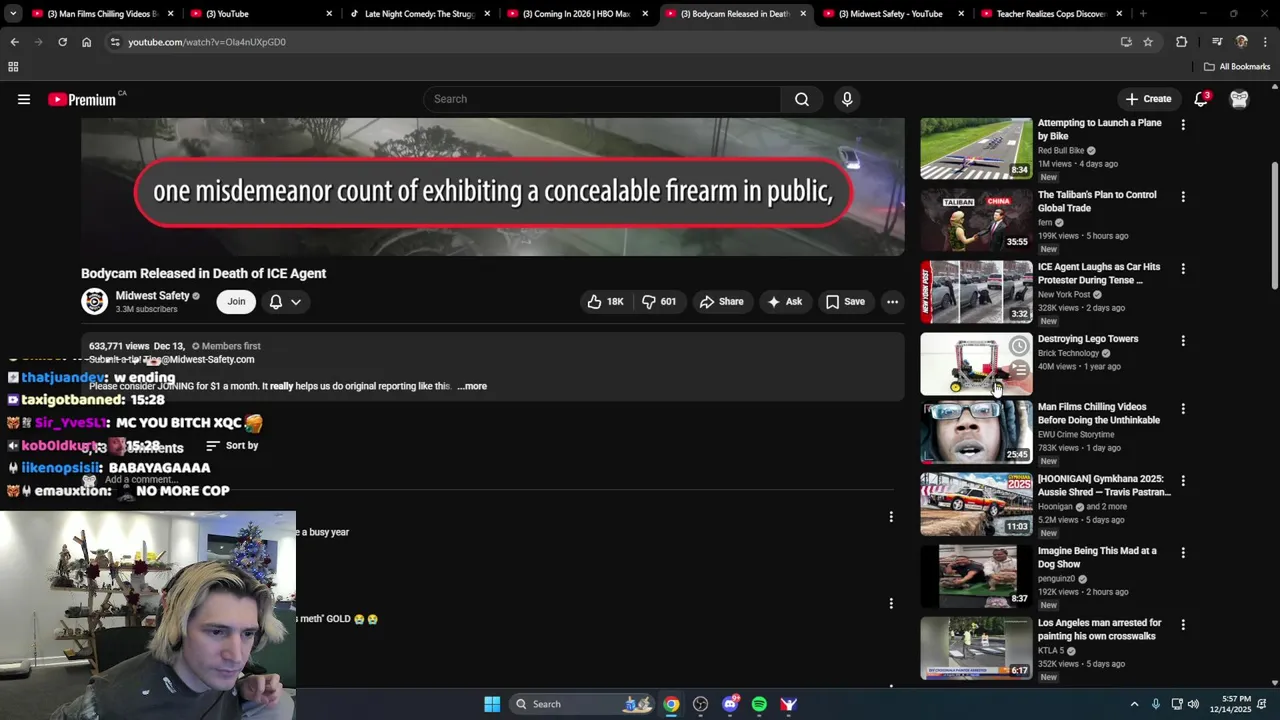This screenshot has height=720, width=1280.
Task: Close the Bodycam Released in Death tab
Action: [803, 14]
